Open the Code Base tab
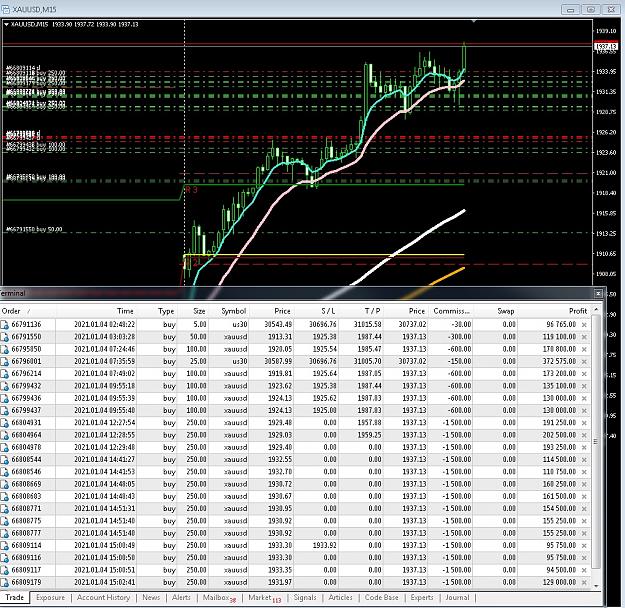The image size is (625, 608). [381, 598]
